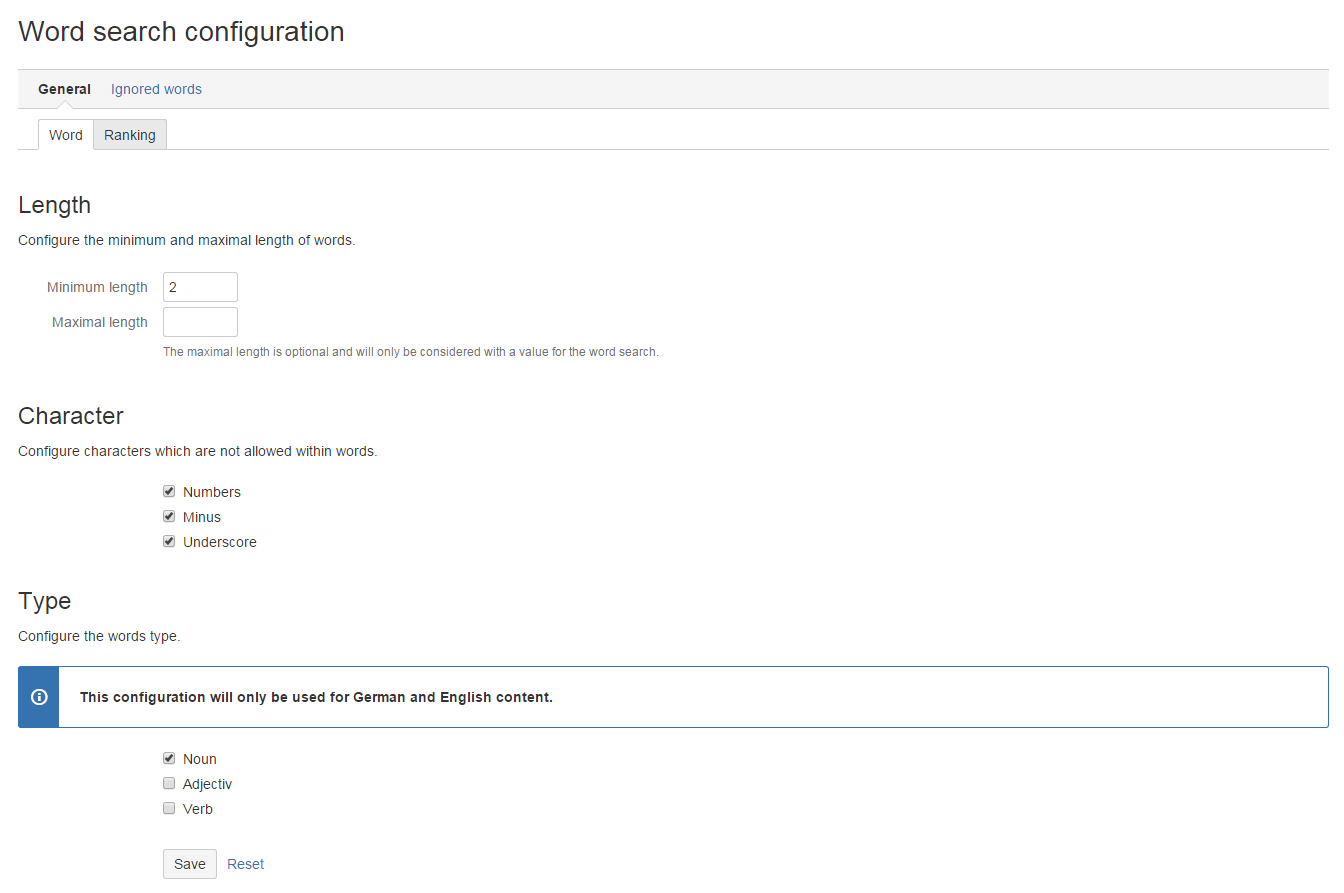Click the Minimum length label
The image size is (1344, 893).
point(97,287)
